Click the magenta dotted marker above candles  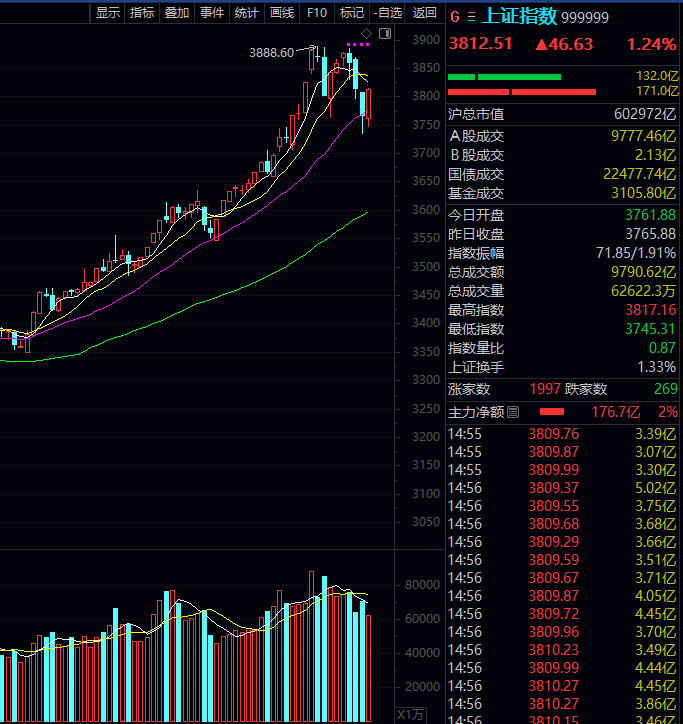(x=358, y=45)
